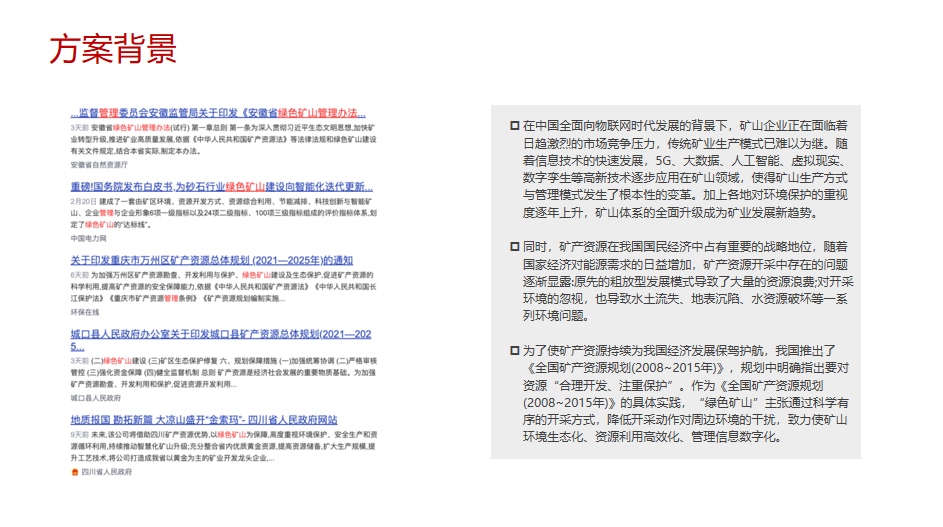Image resolution: width=943 pixels, height=527 pixels.
Task: Click the 中国电力网 source label
Action: pos(90,239)
